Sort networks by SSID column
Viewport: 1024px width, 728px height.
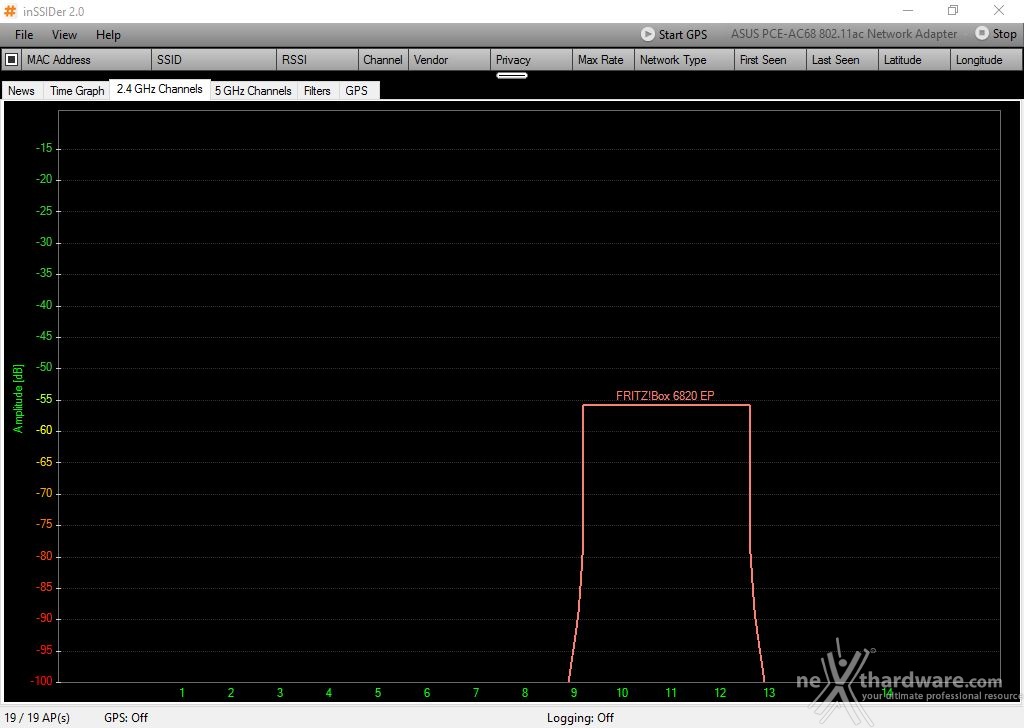click(x=214, y=59)
